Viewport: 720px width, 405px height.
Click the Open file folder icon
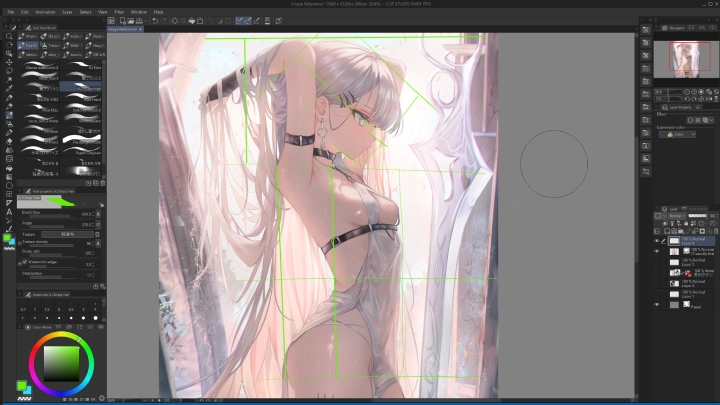[130, 21]
